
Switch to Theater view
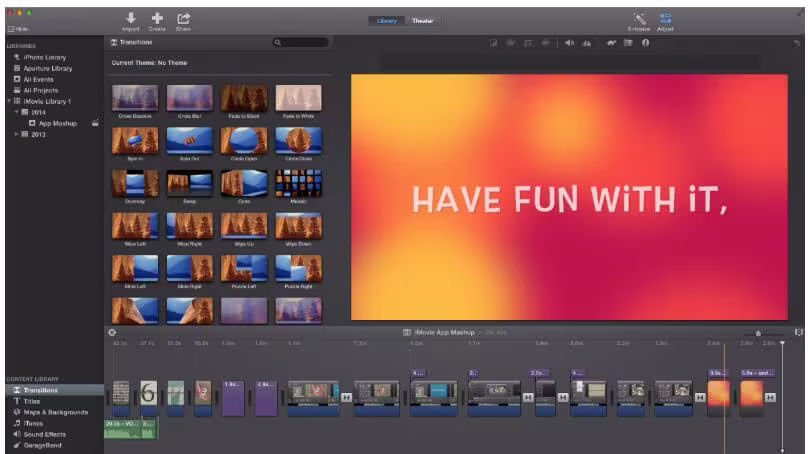pyautogui.click(x=423, y=21)
